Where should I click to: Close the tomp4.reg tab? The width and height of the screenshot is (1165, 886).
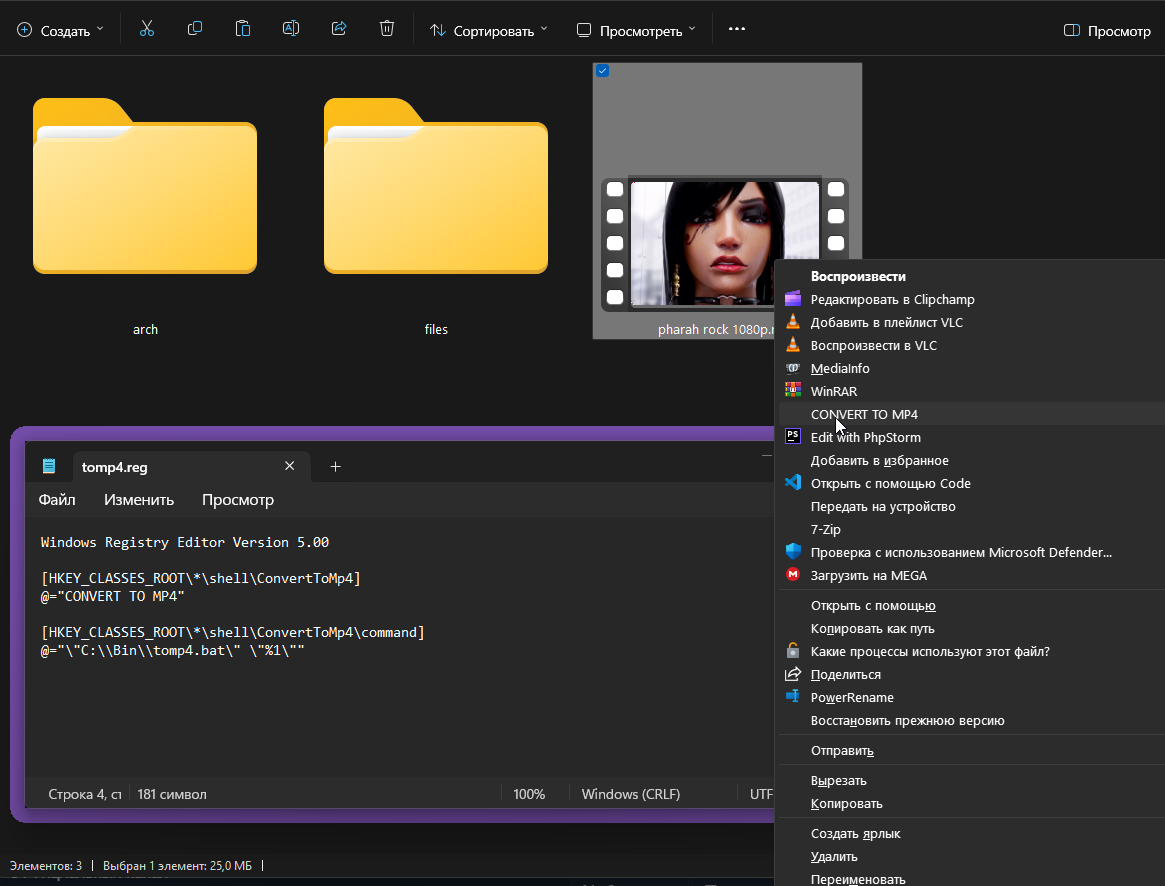(x=290, y=466)
